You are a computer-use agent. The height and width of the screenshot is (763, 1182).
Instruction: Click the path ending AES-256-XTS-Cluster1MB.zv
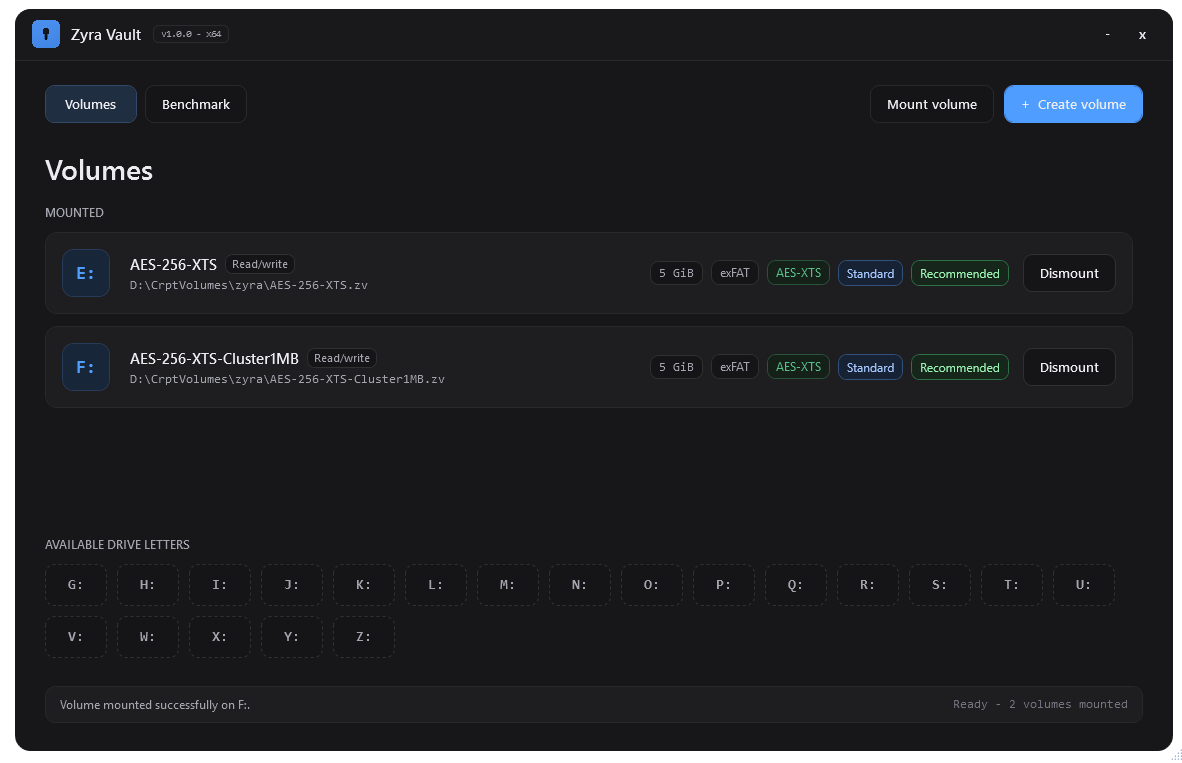pyautogui.click(x=287, y=379)
